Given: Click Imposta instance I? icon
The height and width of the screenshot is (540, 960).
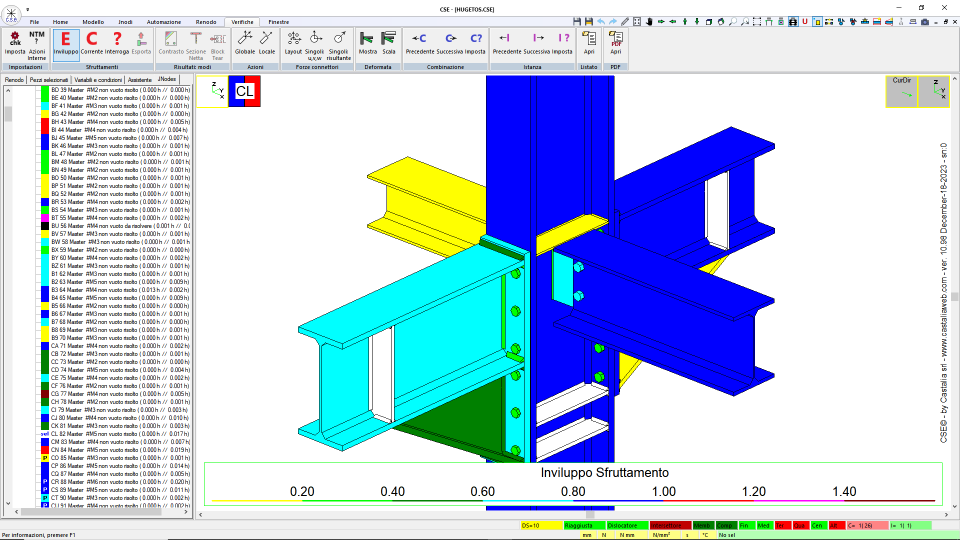Looking at the screenshot, I should coord(562,43).
